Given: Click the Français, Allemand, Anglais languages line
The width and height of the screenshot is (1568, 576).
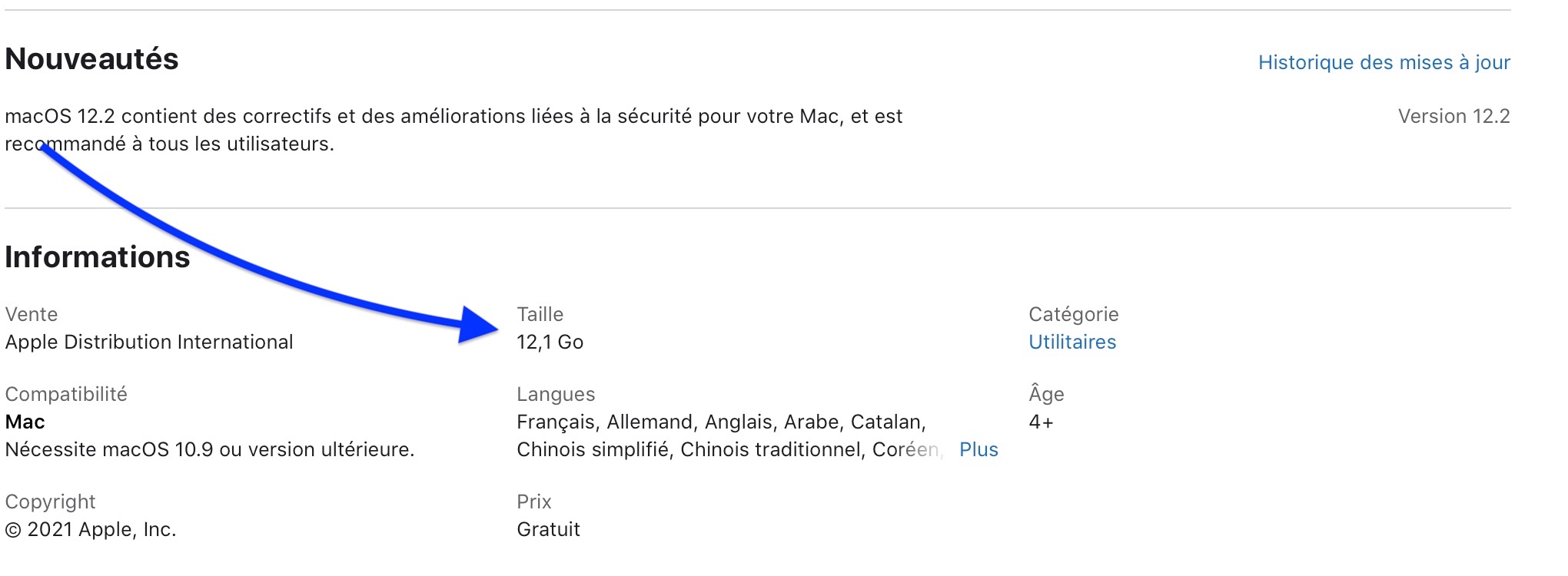Looking at the screenshot, I should pos(721,422).
